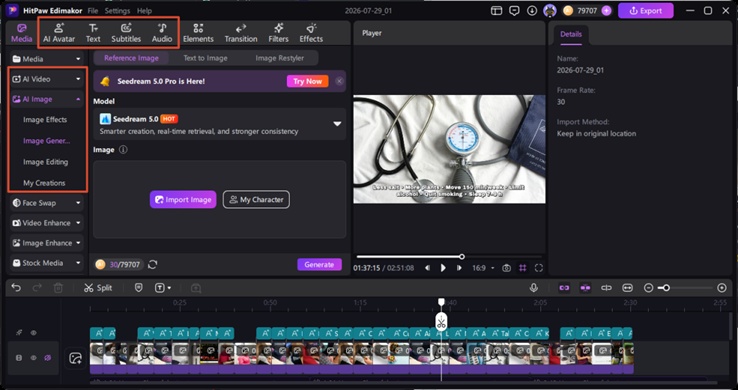Redo the last timeline action

coord(37,287)
